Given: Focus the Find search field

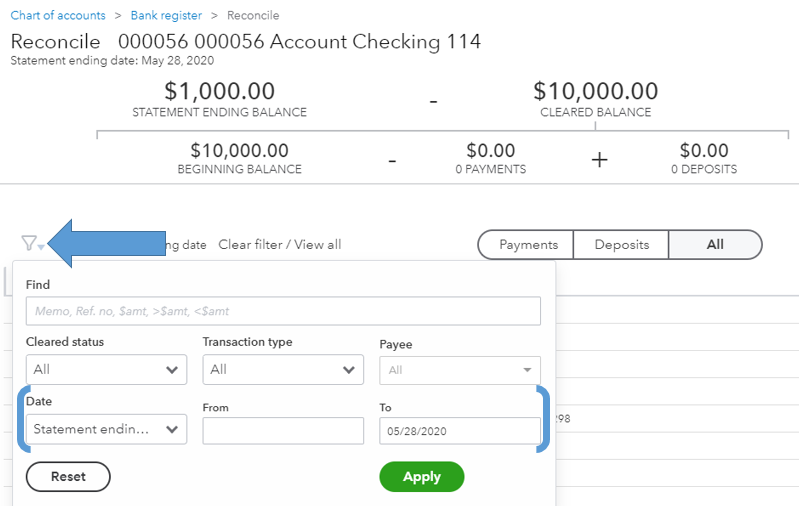Looking at the screenshot, I should pyautogui.click(x=283, y=311).
